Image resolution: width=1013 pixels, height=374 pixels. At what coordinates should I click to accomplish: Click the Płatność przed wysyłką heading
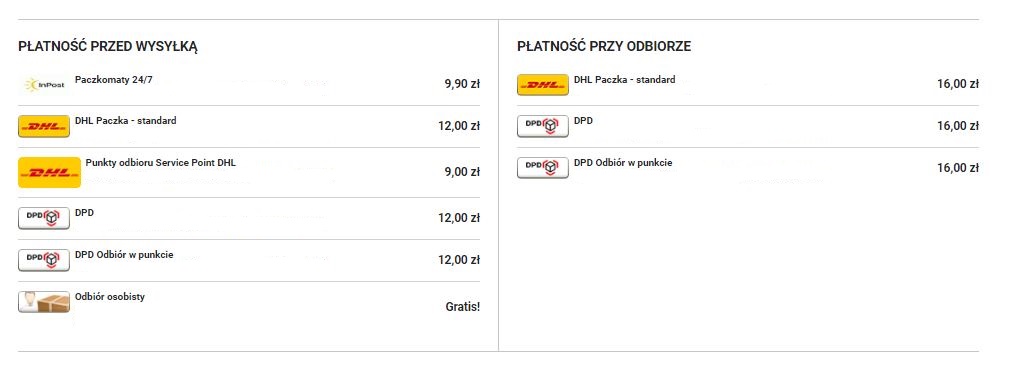(x=108, y=47)
